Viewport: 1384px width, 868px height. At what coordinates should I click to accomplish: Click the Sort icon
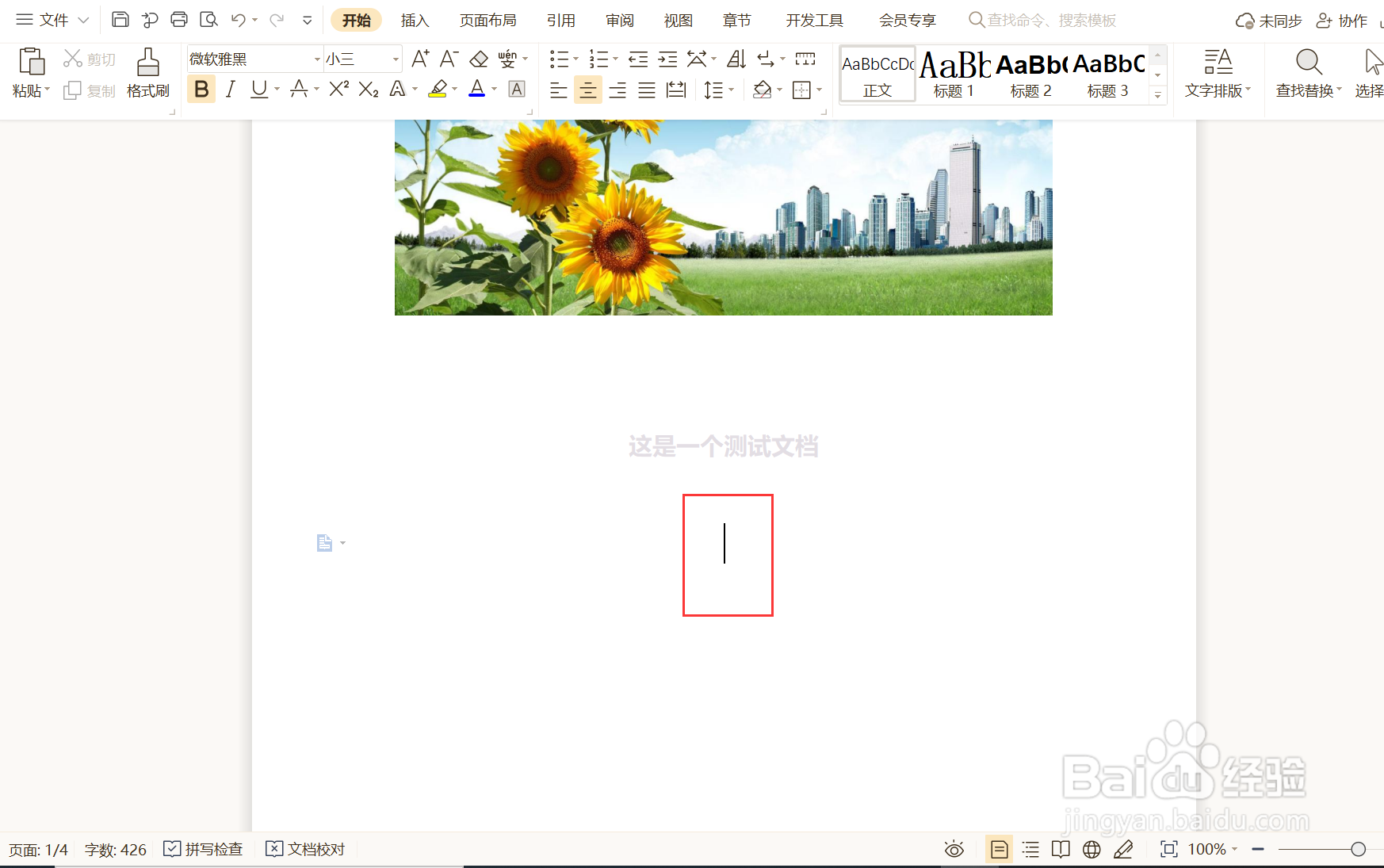[x=736, y=59]
